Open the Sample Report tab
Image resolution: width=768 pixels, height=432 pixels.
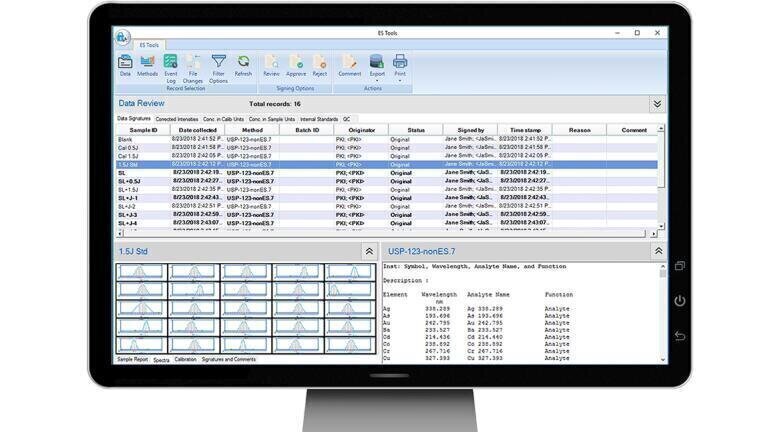pyautogui.click(x=132, y=360)
